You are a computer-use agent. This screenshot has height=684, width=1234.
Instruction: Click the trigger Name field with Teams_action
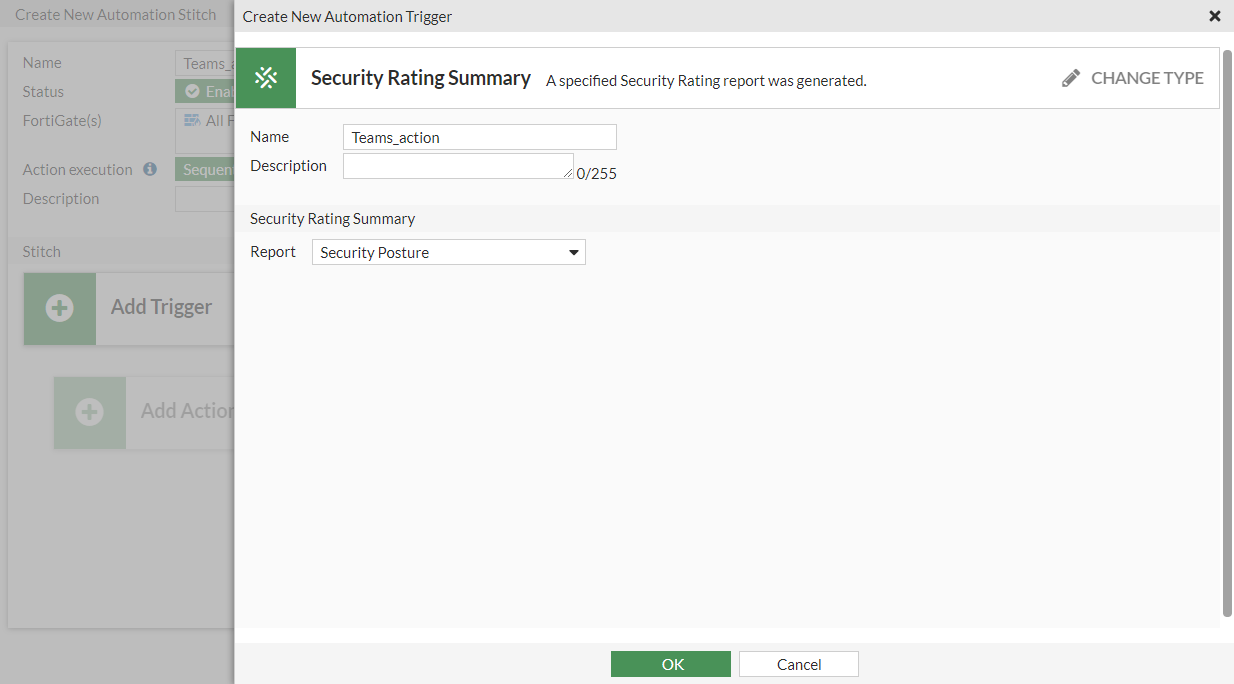coord(479,137)
